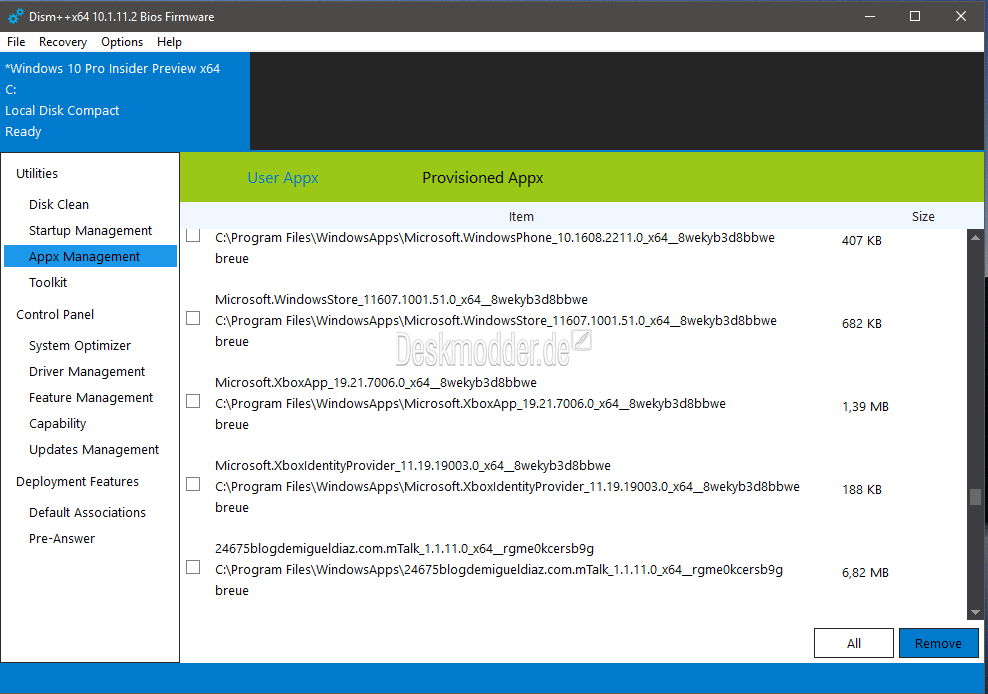
Task: Open the Options menu
Action: click(122, 42)
